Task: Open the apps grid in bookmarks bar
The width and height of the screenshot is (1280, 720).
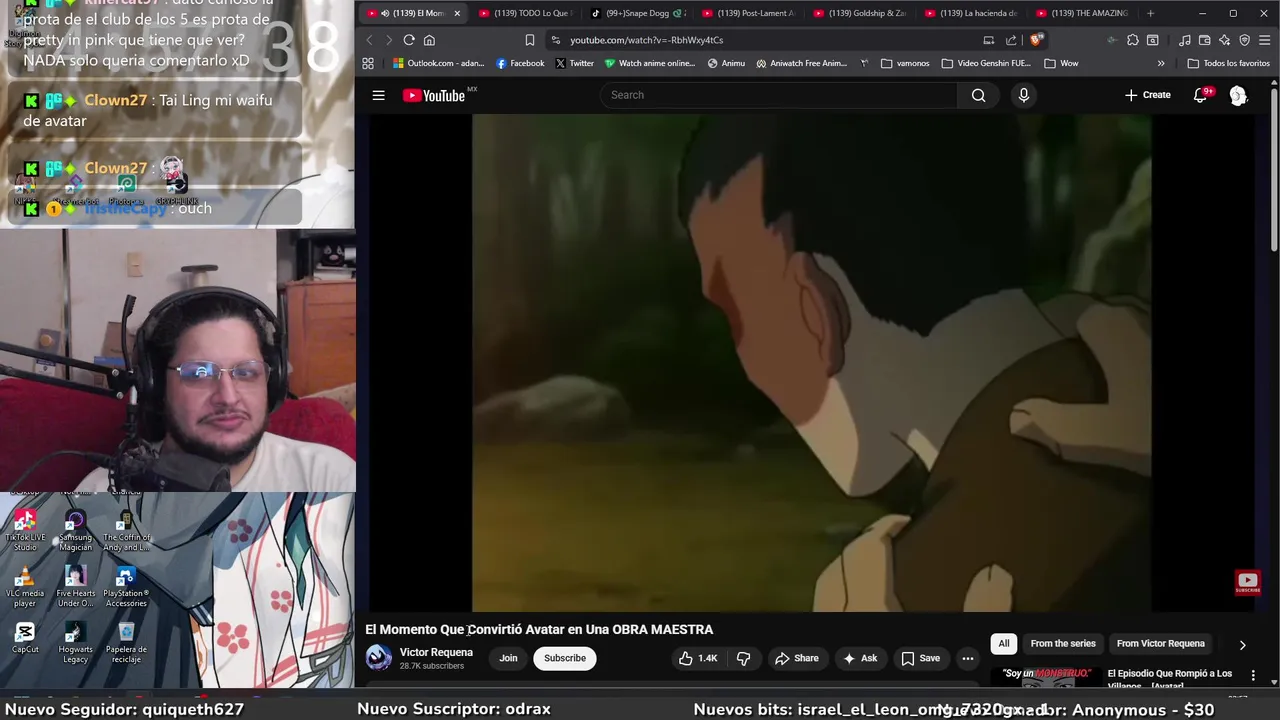Action: [x=368, y=63]
